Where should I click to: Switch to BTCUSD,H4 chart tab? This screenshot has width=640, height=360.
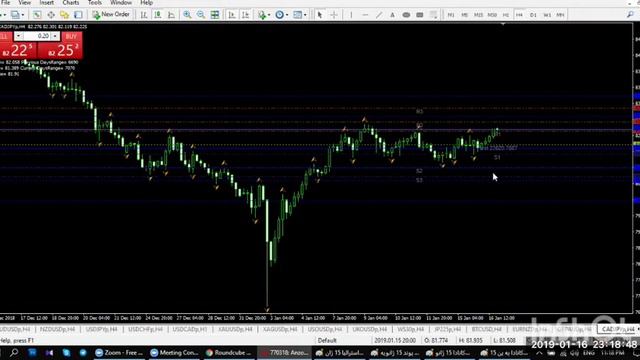486,329
